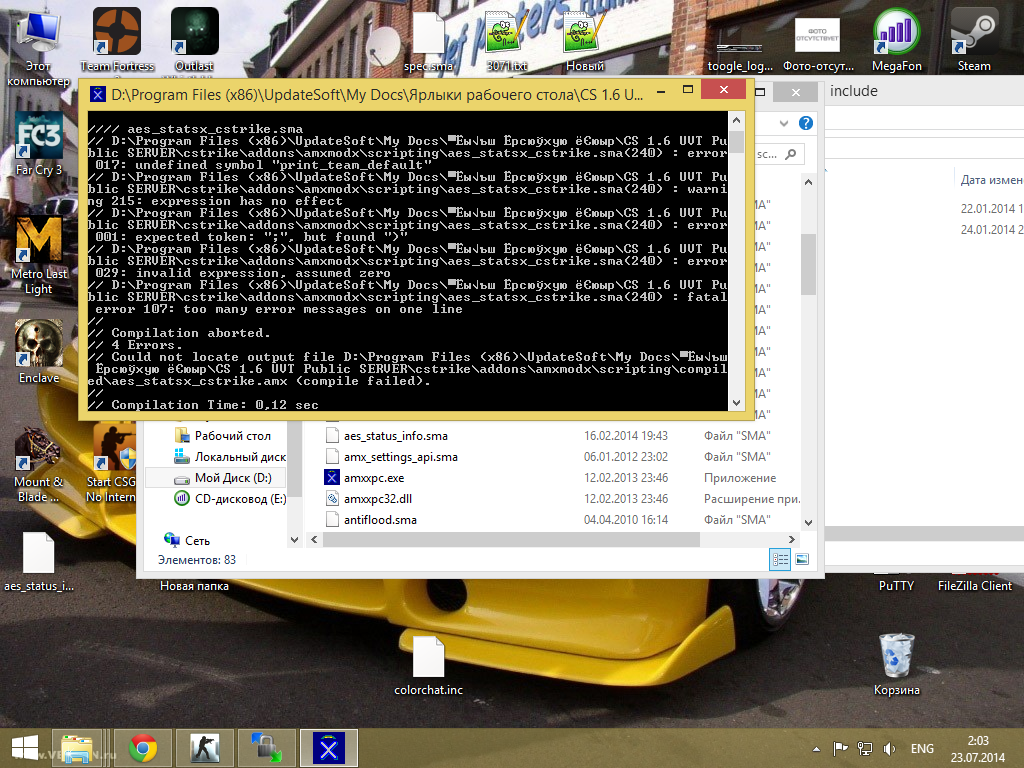Select Сеть in navigation pane
Image resolution: width=1024 pixels, height=768 pixels.
187,540
